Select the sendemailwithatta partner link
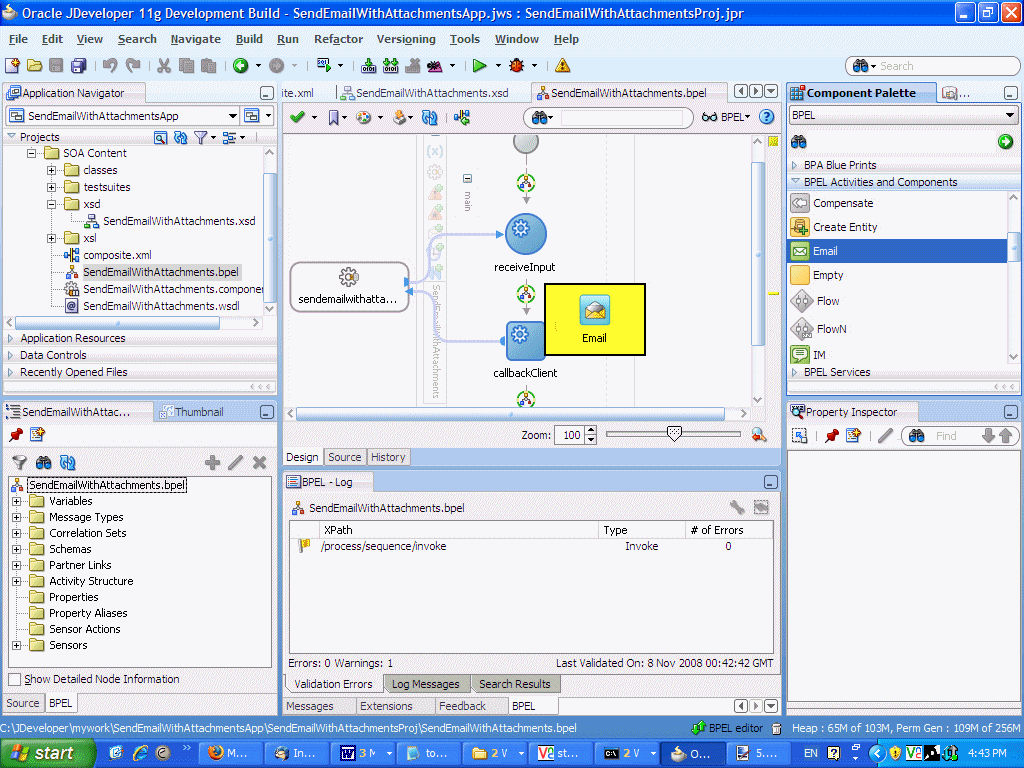 [349, 287]
